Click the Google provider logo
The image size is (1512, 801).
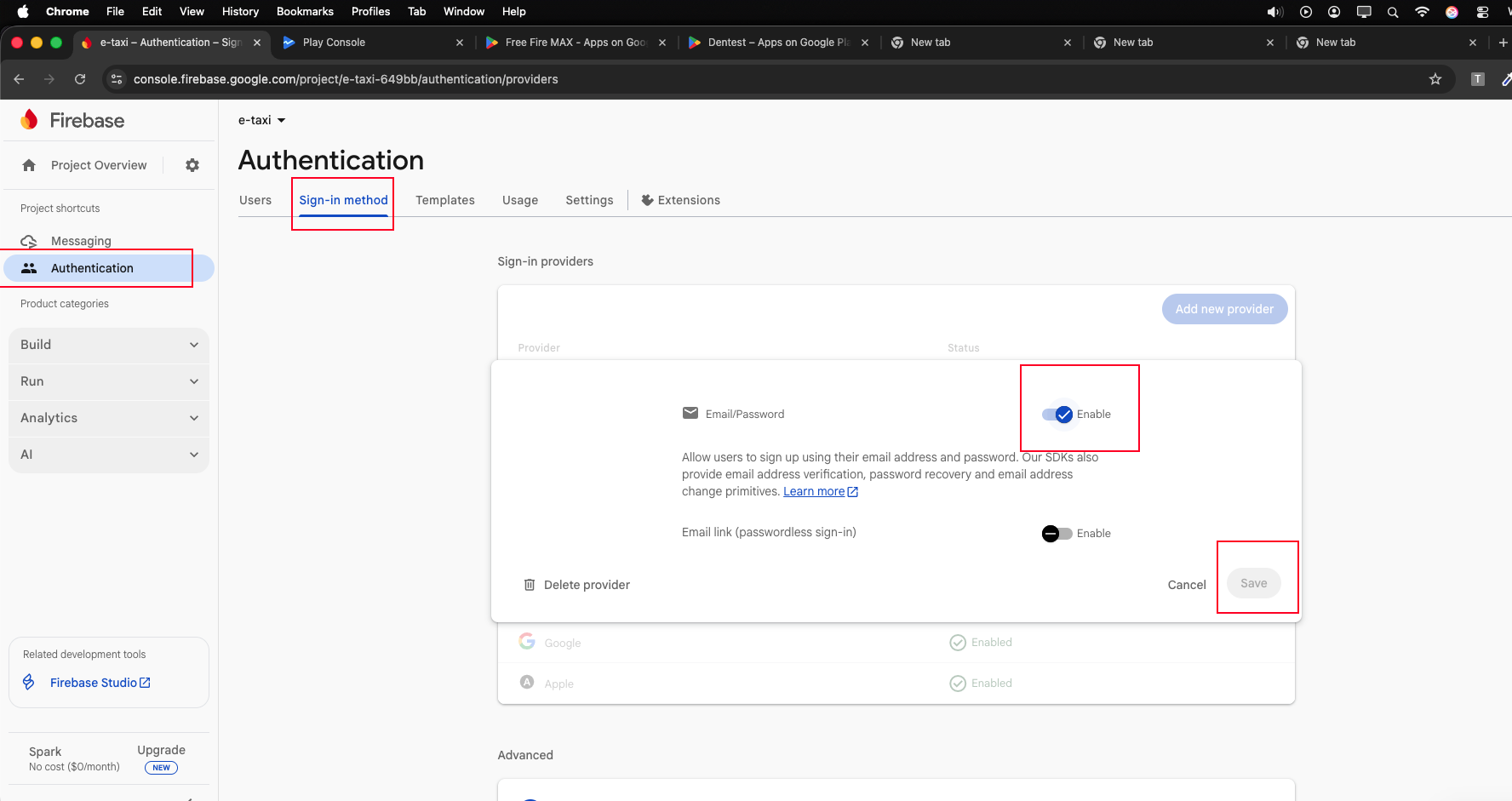click(x=527, y=641)
